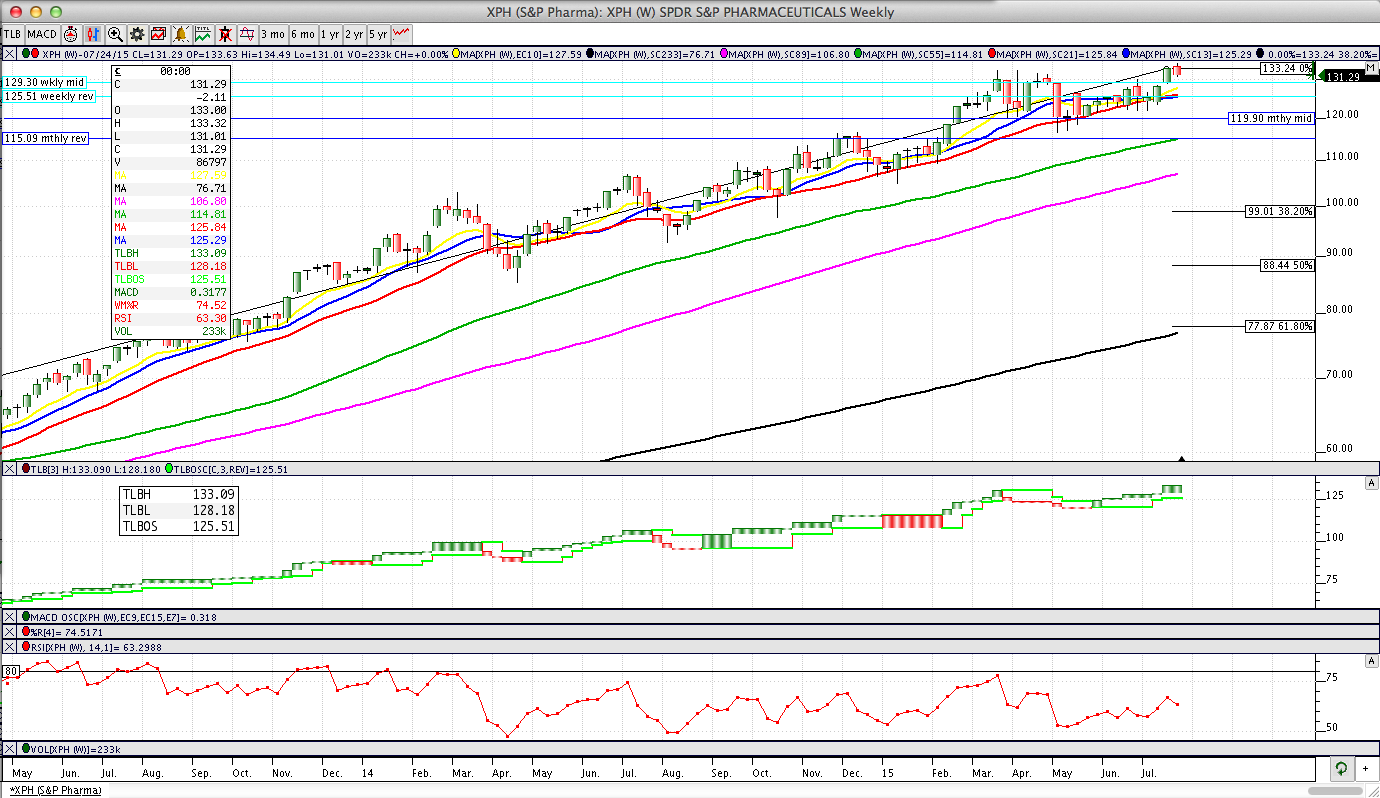1380x798 pixels.
Task: Click the red dot beside %R label
Action: tap(25, 632)
